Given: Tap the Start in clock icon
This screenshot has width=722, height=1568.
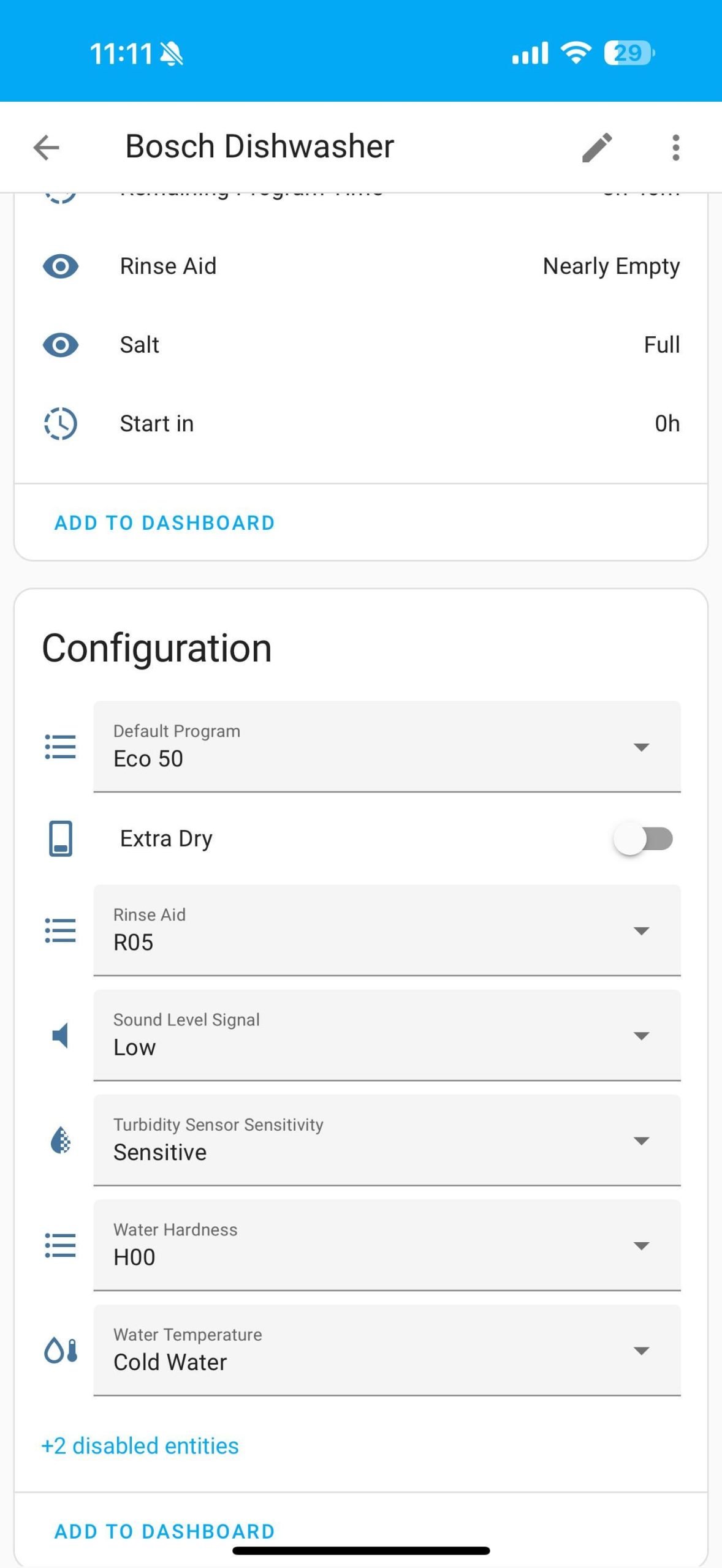Looking at the screenshot, I should point(61,423).
